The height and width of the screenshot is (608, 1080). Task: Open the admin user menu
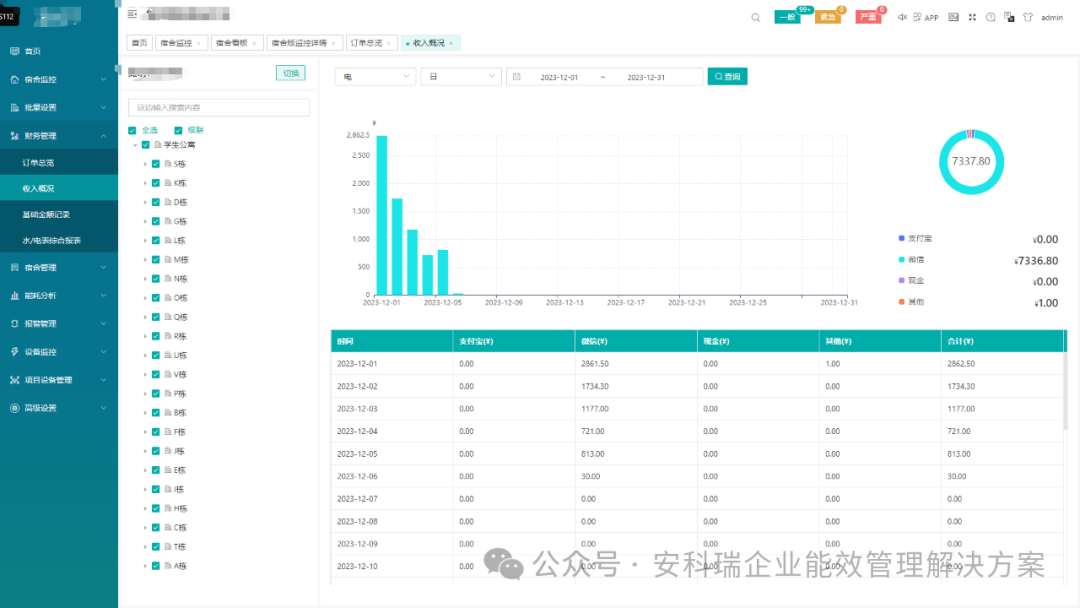click(x=1052, y=17)
